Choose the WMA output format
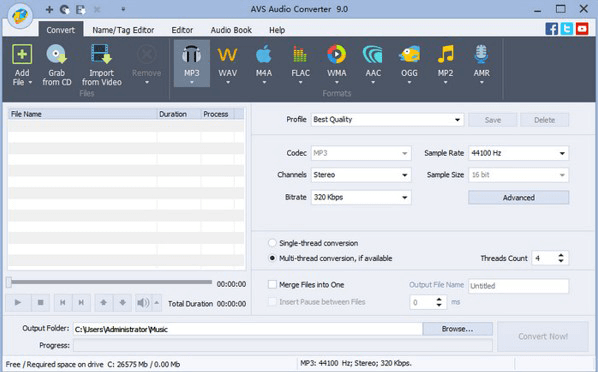598x372 pixels. [336, 64]
